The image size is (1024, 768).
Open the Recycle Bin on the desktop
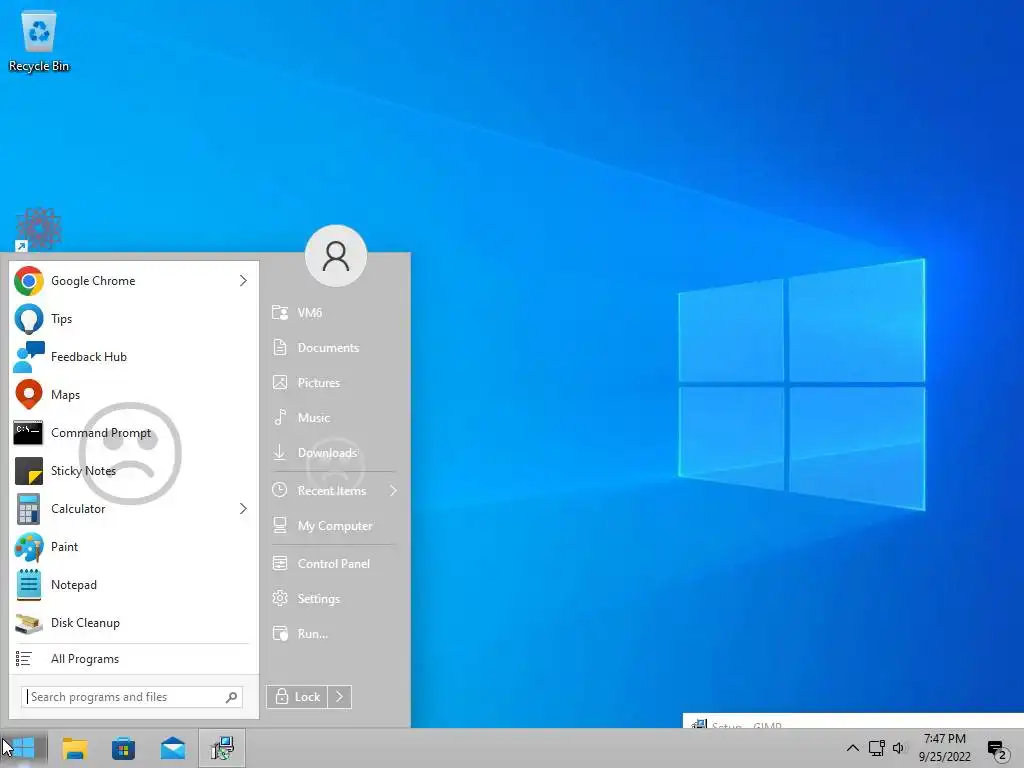(39, 40)
